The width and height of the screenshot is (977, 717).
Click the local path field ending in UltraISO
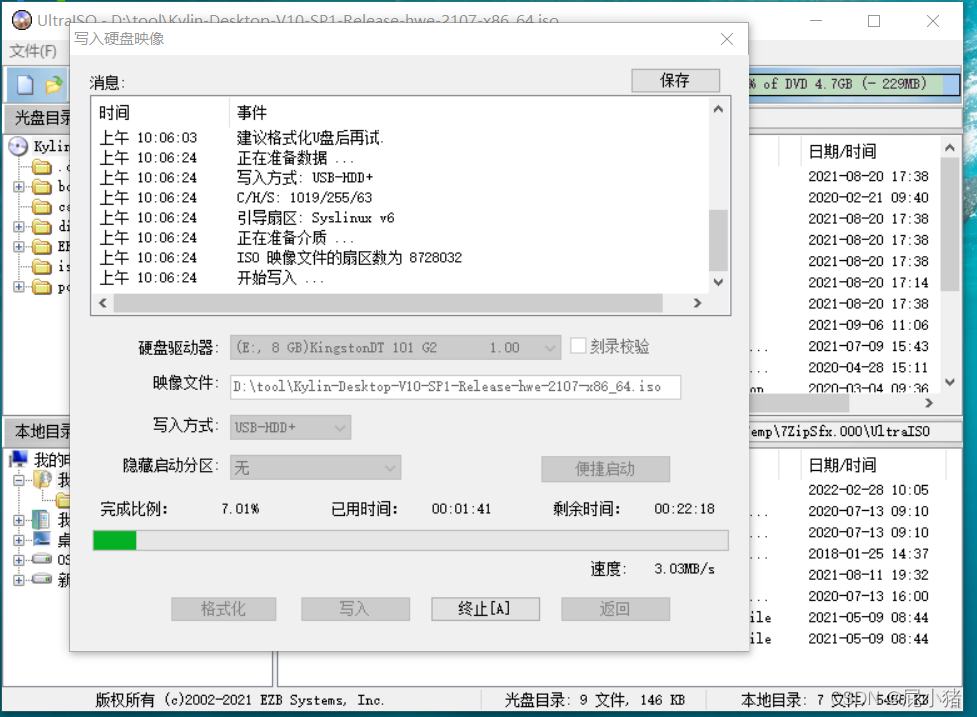pos(854,431)
